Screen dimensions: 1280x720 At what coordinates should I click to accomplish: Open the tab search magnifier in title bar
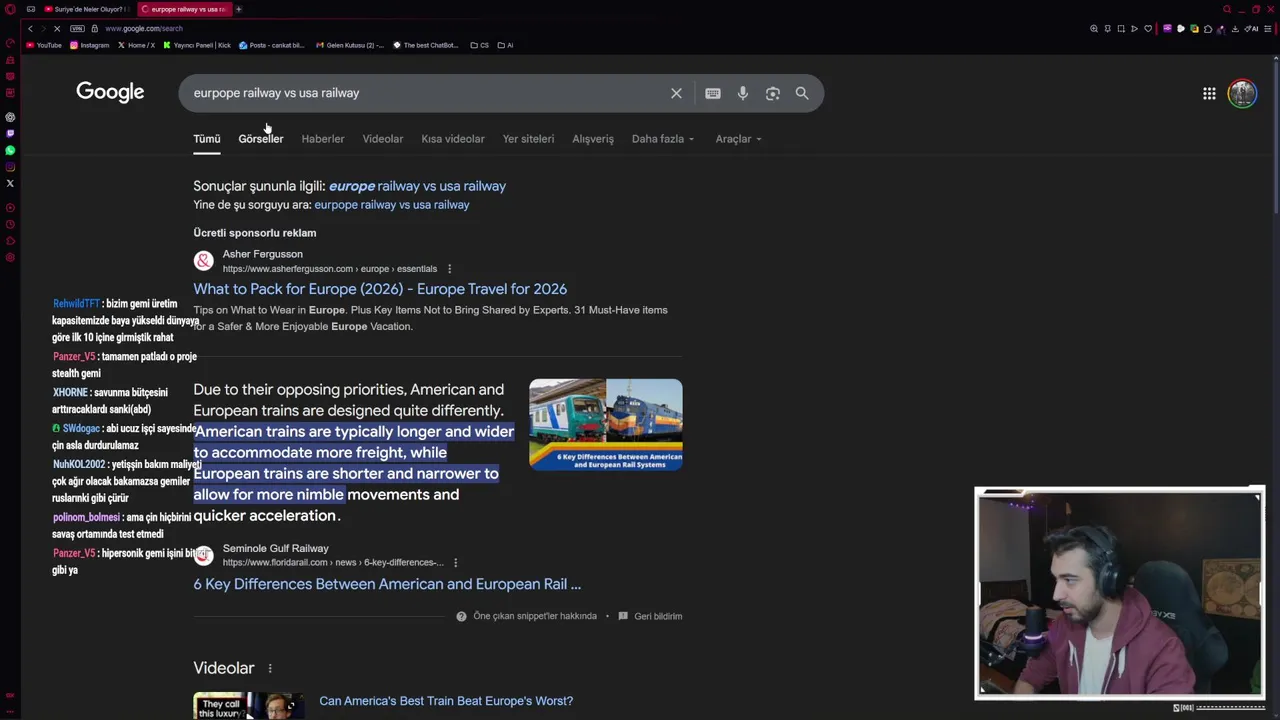[1227, 9]
